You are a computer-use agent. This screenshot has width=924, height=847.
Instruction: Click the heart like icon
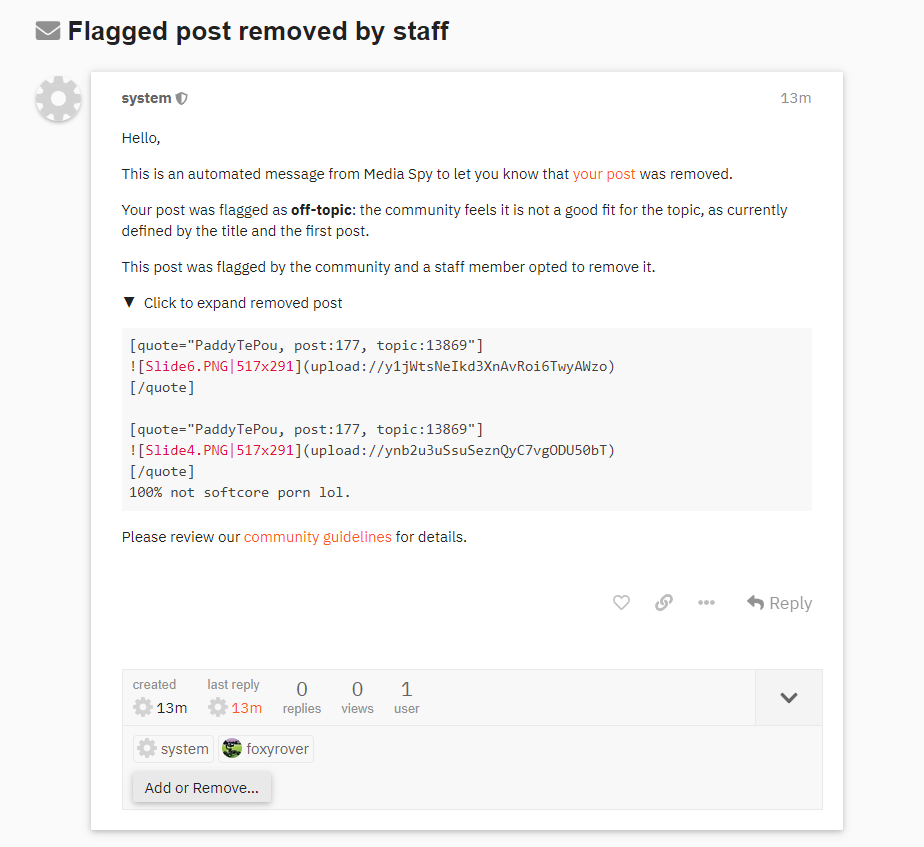point(621,603)
